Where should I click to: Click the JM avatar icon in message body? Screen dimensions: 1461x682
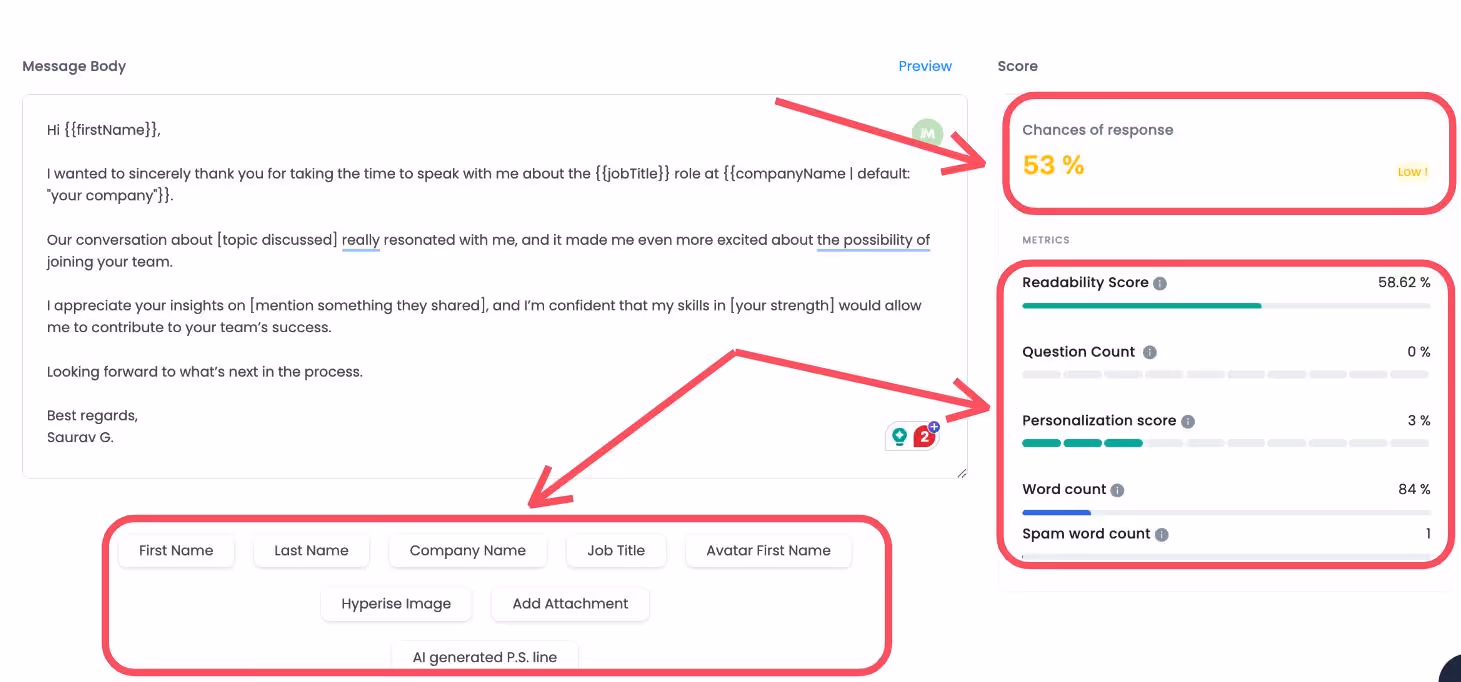point(926,133)
